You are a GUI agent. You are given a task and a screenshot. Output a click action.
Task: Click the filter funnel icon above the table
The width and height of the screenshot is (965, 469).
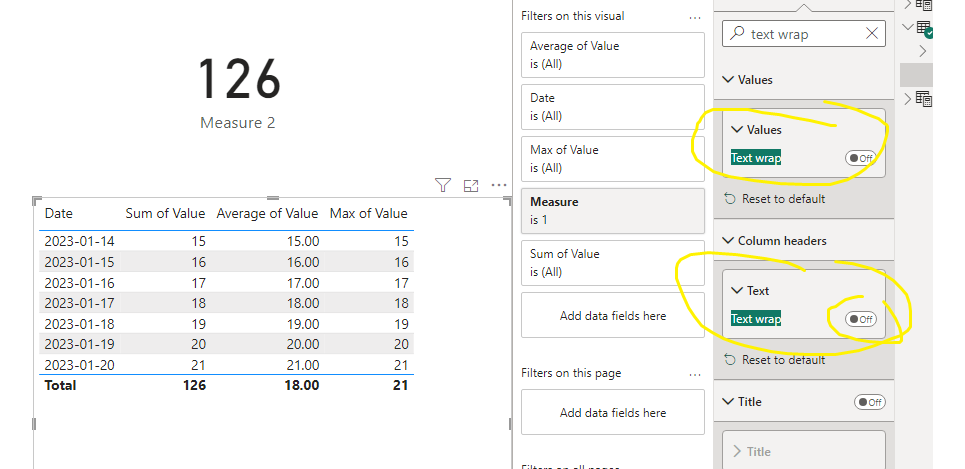(442, 185)
